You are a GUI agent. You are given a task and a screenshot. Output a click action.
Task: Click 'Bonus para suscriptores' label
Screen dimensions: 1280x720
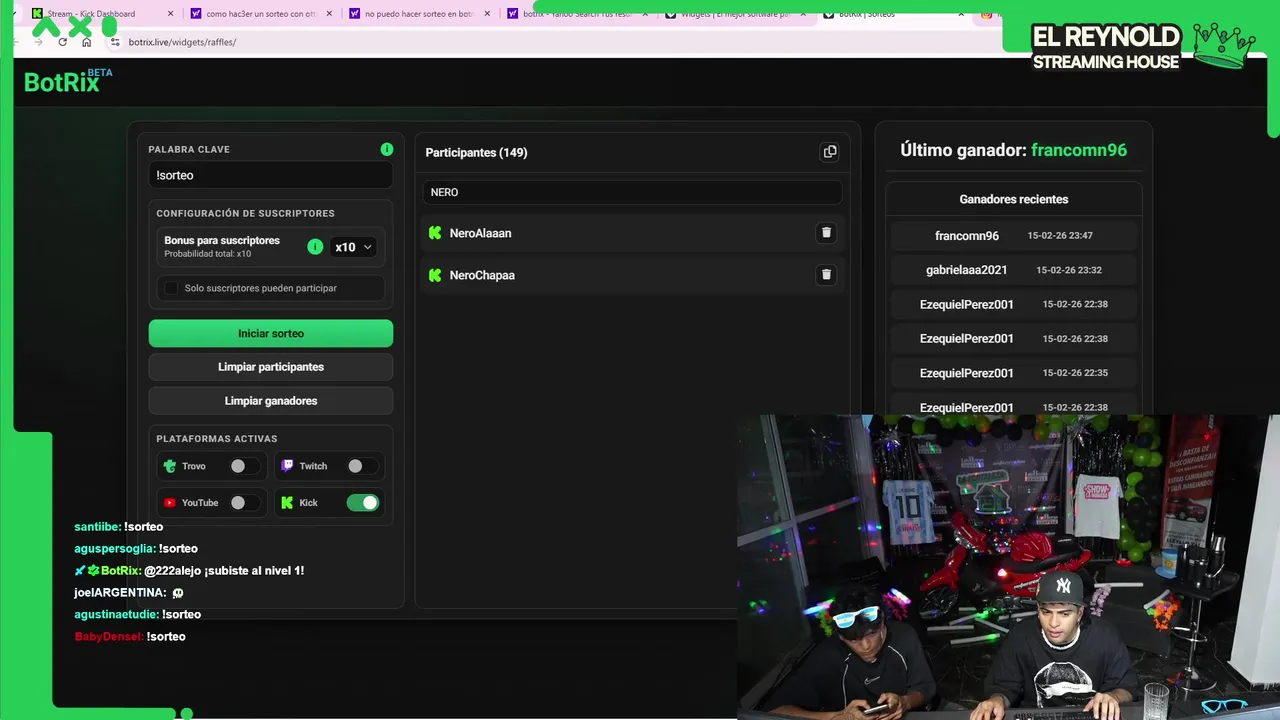pyautogui.click(x=222, y=241)
